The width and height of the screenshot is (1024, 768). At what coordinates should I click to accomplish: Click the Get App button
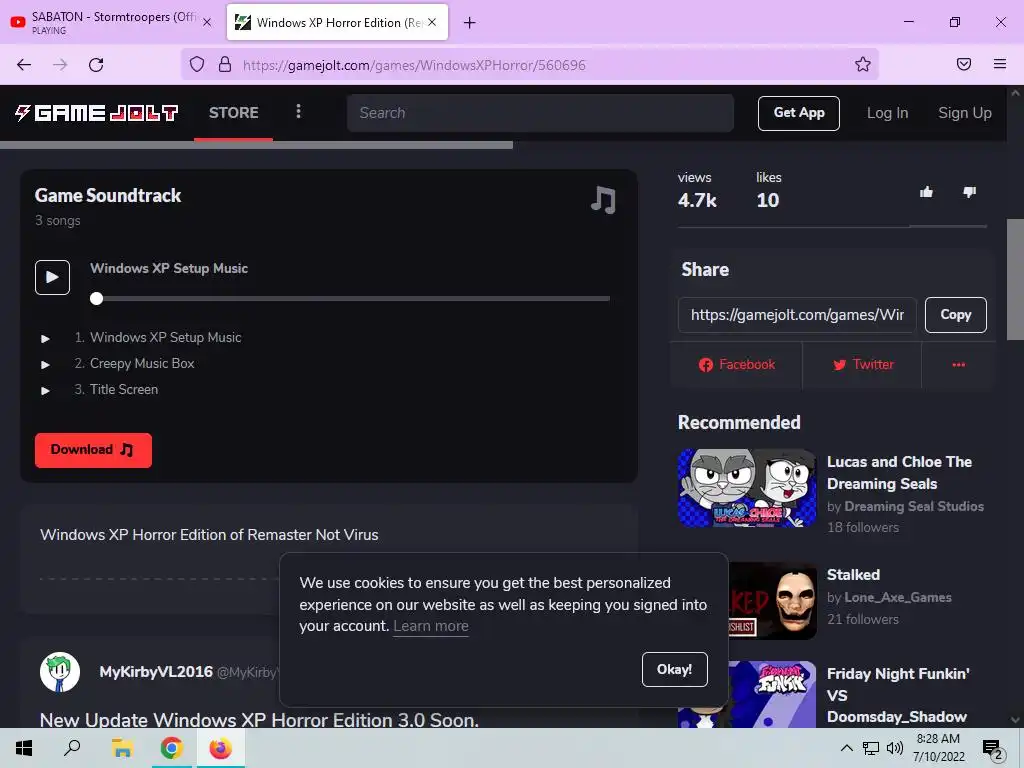pyautogui.click(x=799, y=113)
